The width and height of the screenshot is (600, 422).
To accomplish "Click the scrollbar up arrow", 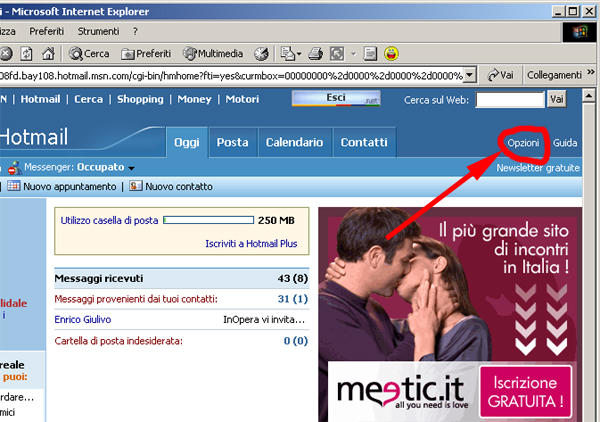I will coord(589,96).
